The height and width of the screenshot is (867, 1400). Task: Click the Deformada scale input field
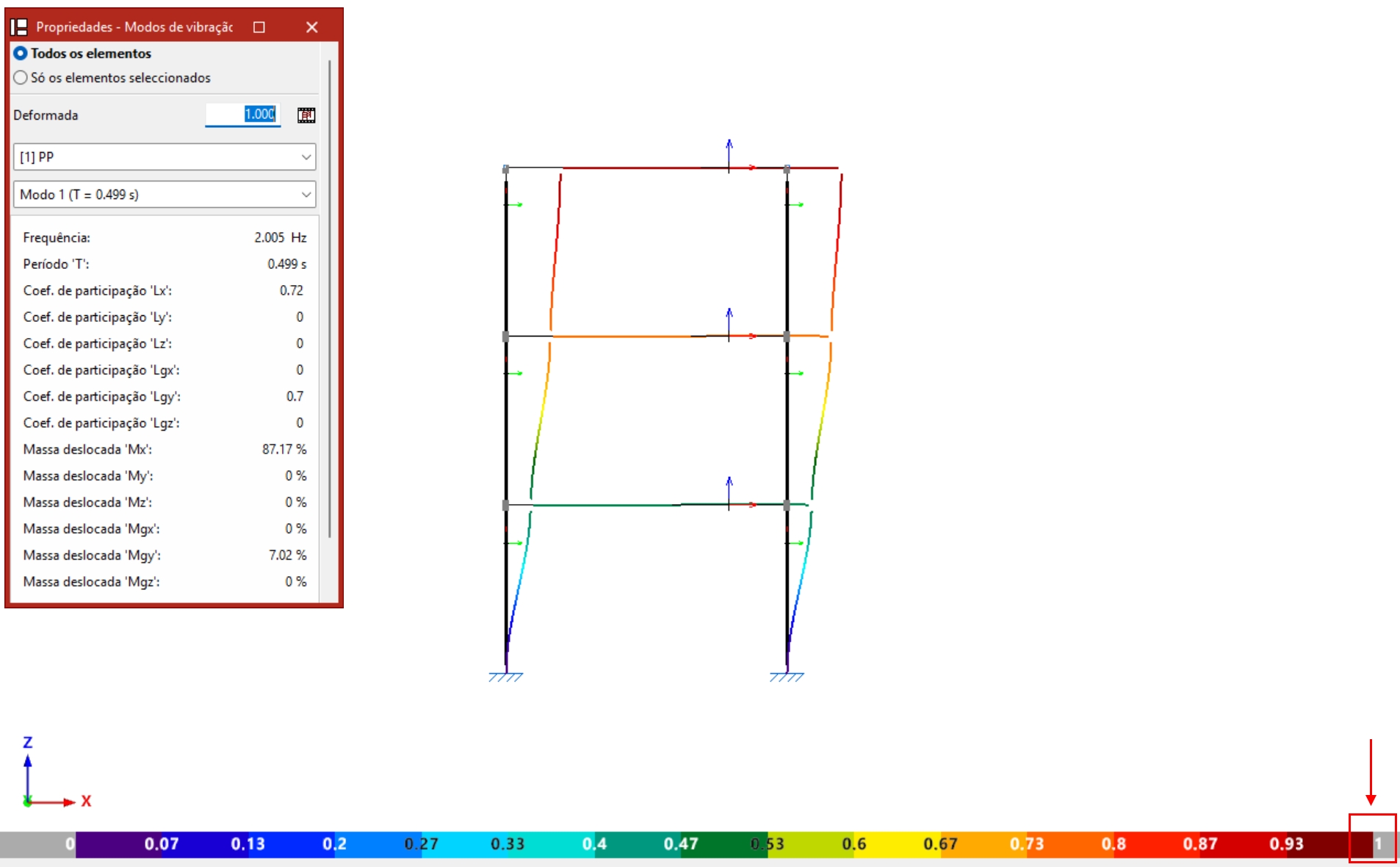click(242, 114)
